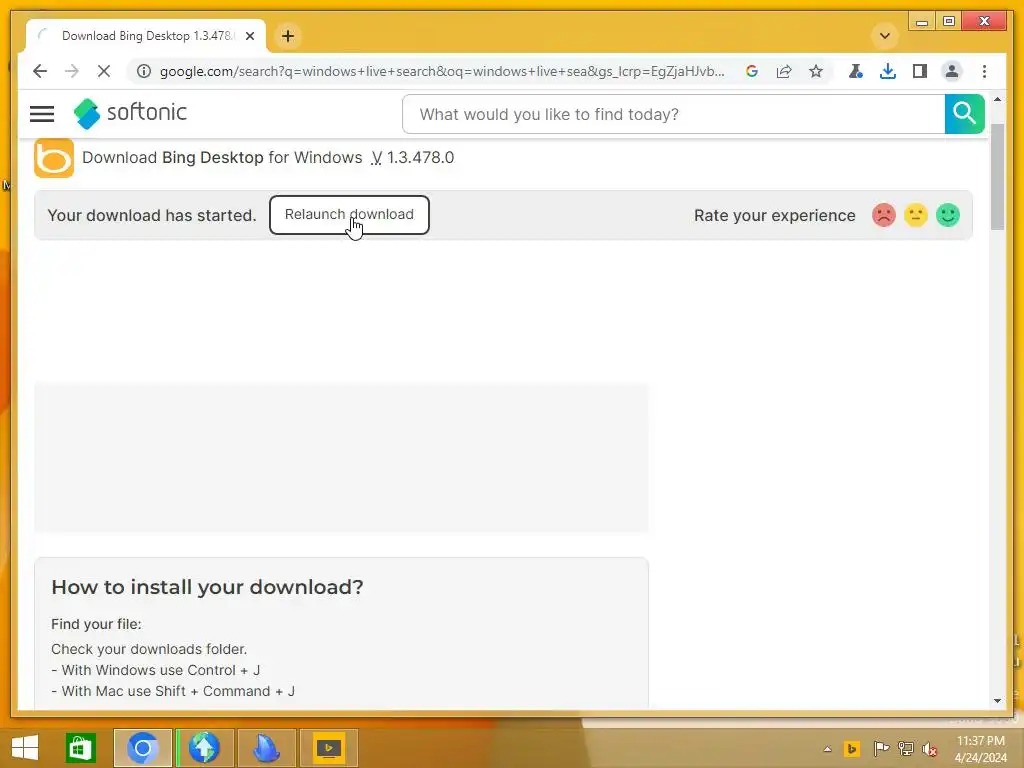Click "Find your file:" text
1024x768 pixels.
[x=96, y=624]
